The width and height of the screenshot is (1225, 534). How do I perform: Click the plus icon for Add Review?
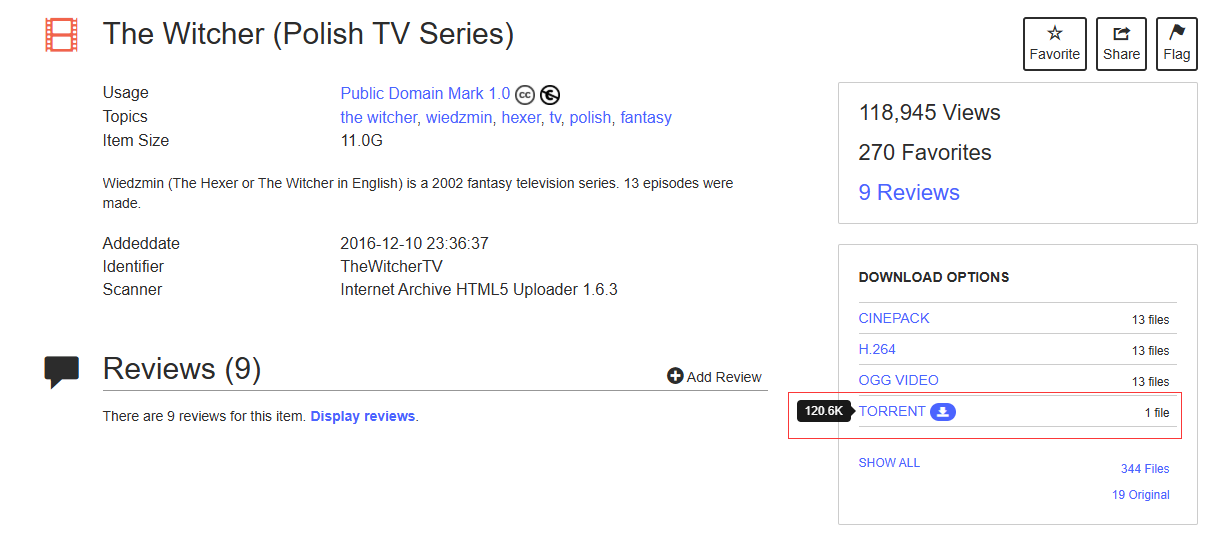click(675, 377)
